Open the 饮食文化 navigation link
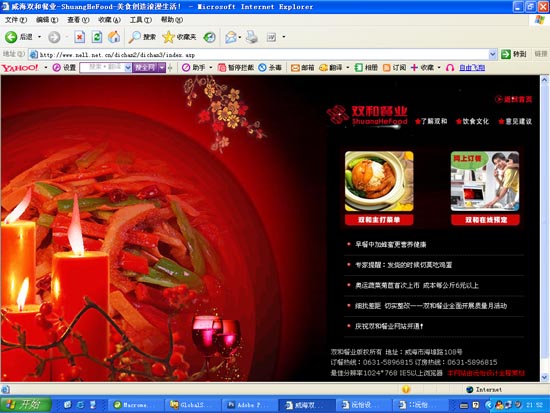Screen dimensions: 550x413 (x=472, y=121)
